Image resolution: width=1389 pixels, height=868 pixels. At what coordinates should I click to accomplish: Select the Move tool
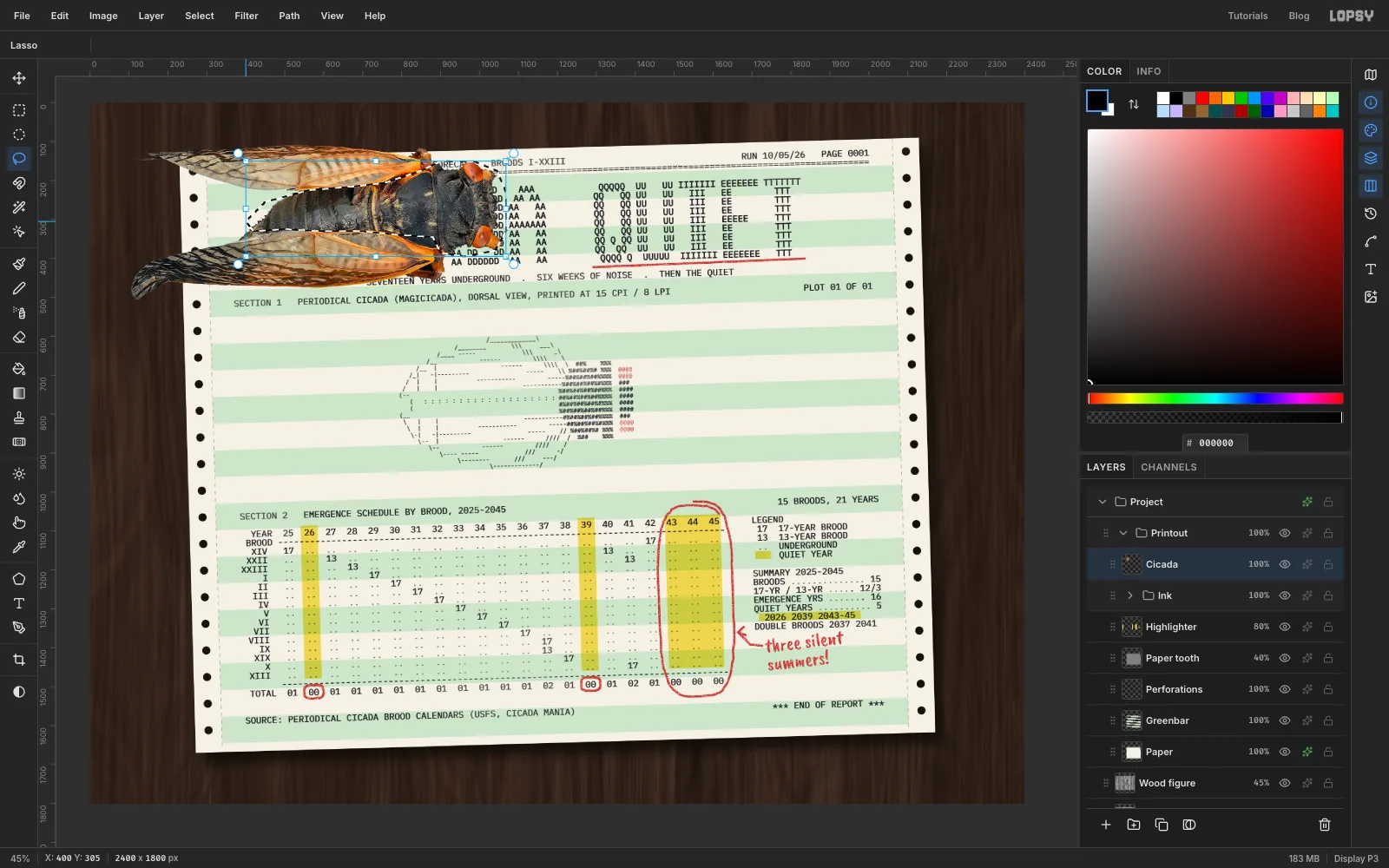pos(19,78)
